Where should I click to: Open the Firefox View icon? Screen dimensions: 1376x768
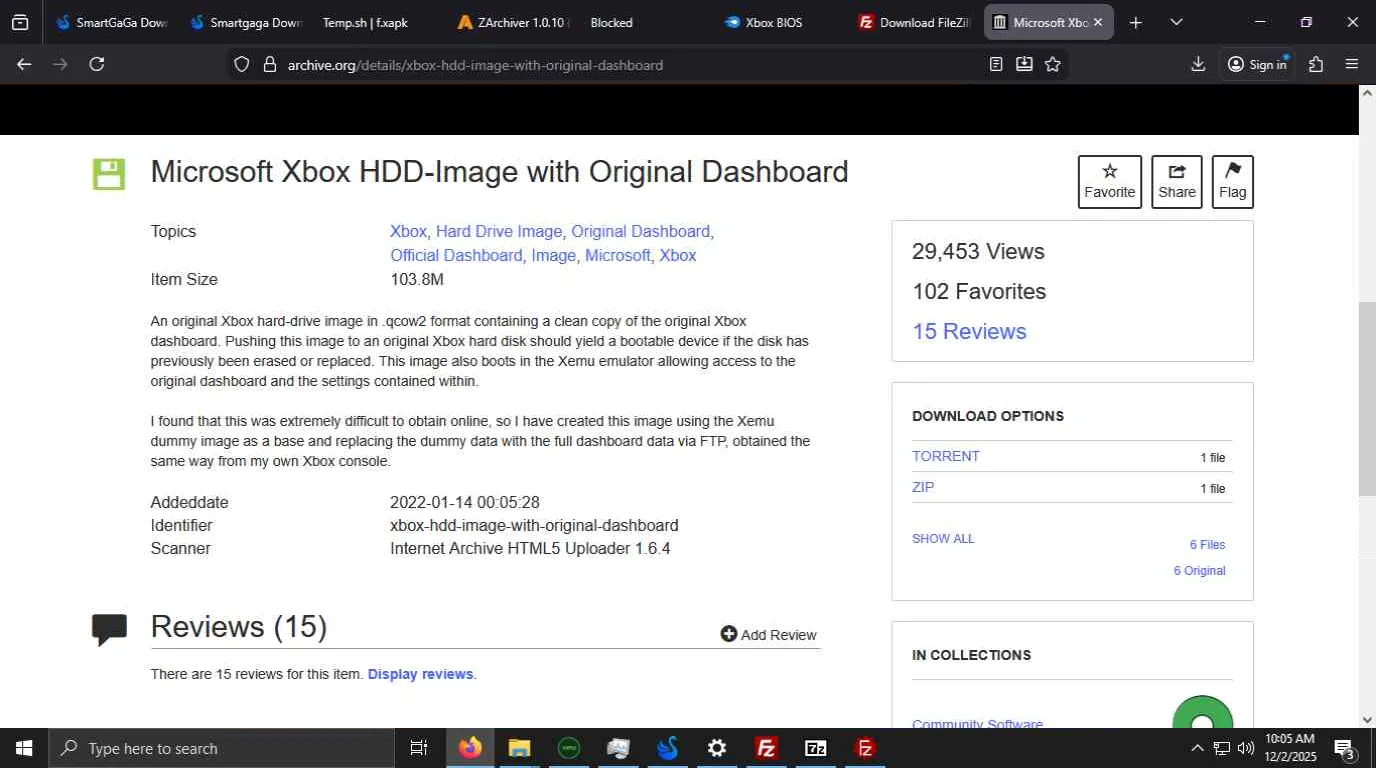20,22
